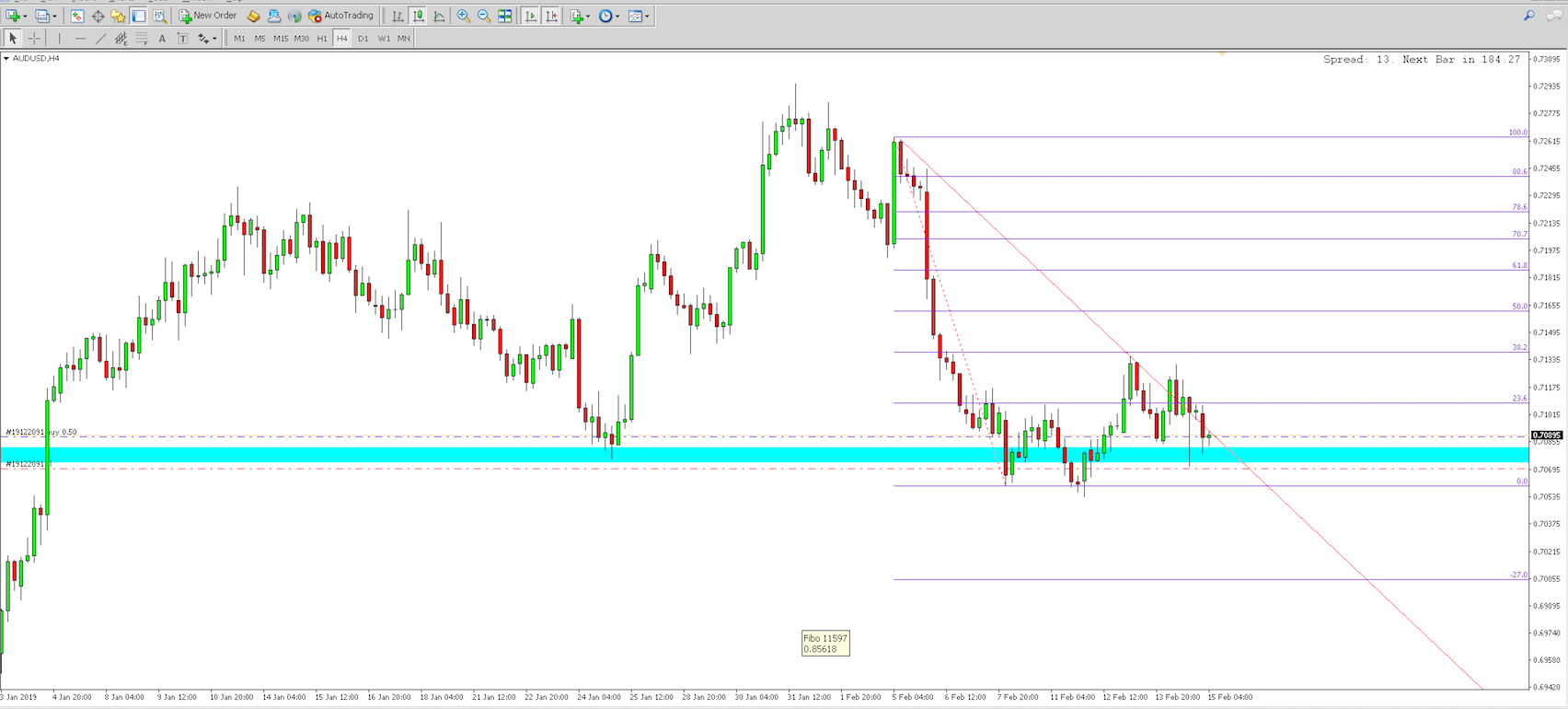
Task: Expand the AUDUSD,H4 chart title arrow
Action: pos(6,58)
